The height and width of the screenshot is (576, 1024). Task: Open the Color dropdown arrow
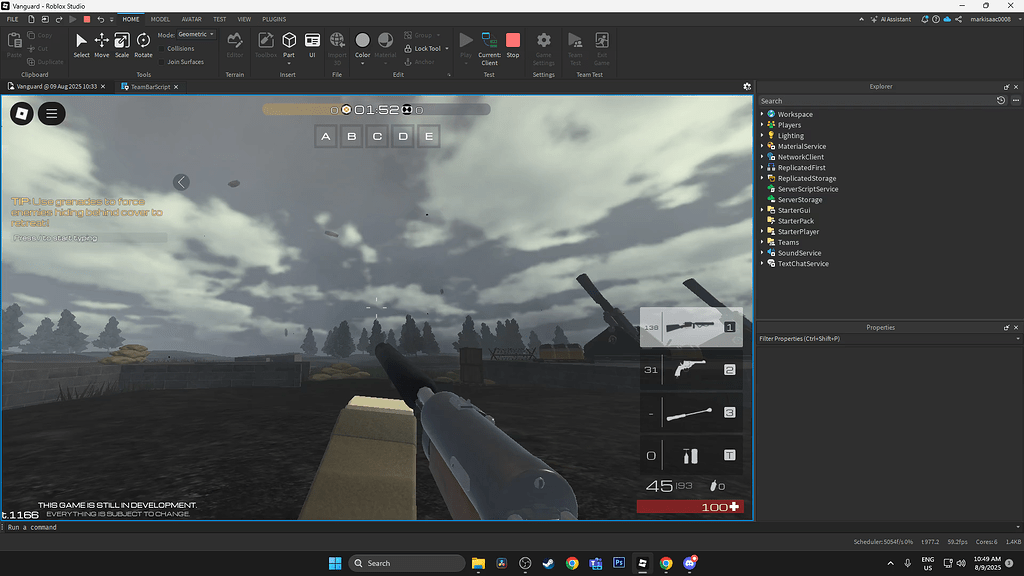pyautogui.click(x=362, y=63)
